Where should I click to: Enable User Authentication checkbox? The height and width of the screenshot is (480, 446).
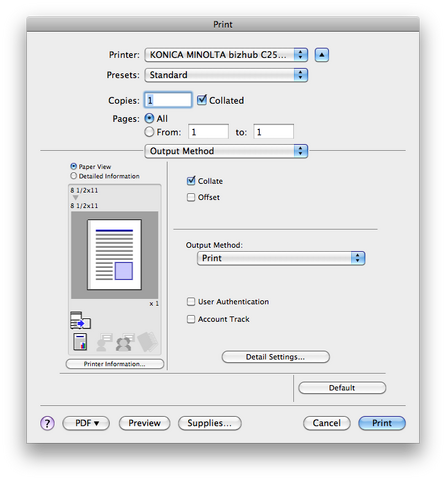pos(191,302)
